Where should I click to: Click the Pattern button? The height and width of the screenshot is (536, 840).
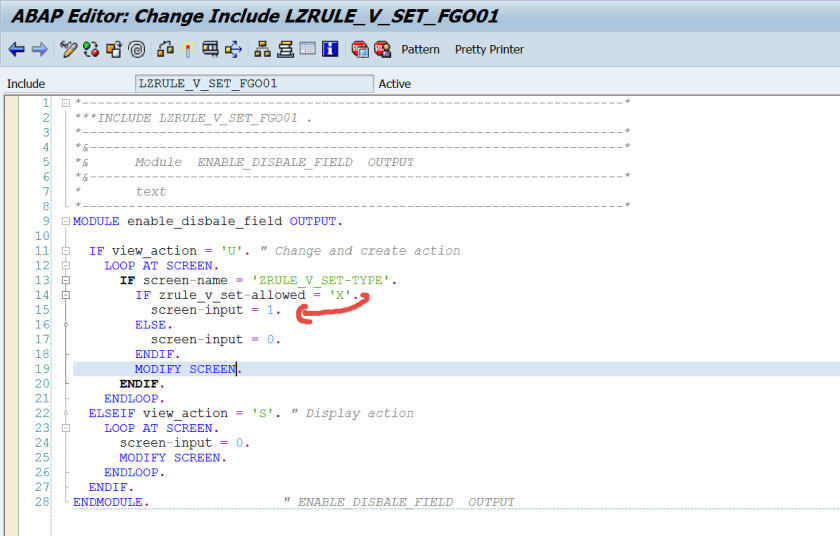pyautogui.click(x=420, y=49)
